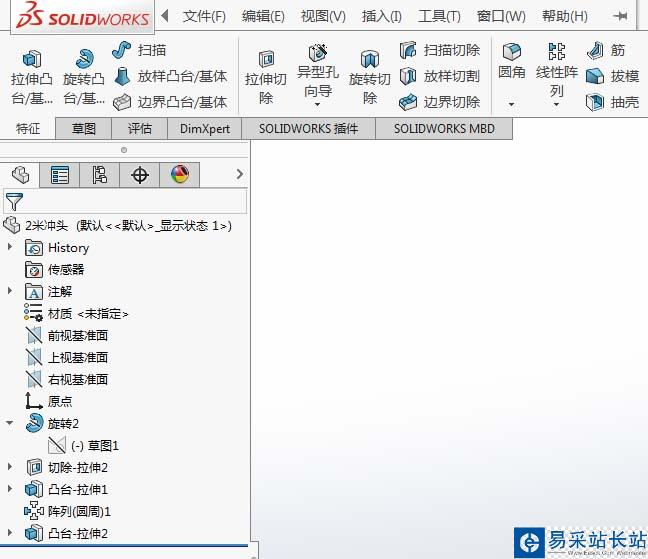
Task: Switch to the 特征 (Features) tab
Action: (x=28, y=129)
